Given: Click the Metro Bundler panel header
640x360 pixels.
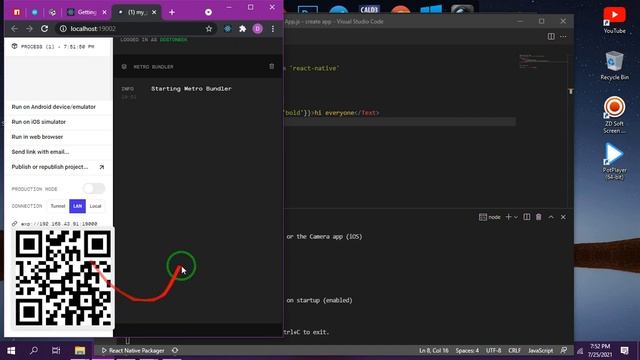Looking at the screenshot, I should 198,67.
